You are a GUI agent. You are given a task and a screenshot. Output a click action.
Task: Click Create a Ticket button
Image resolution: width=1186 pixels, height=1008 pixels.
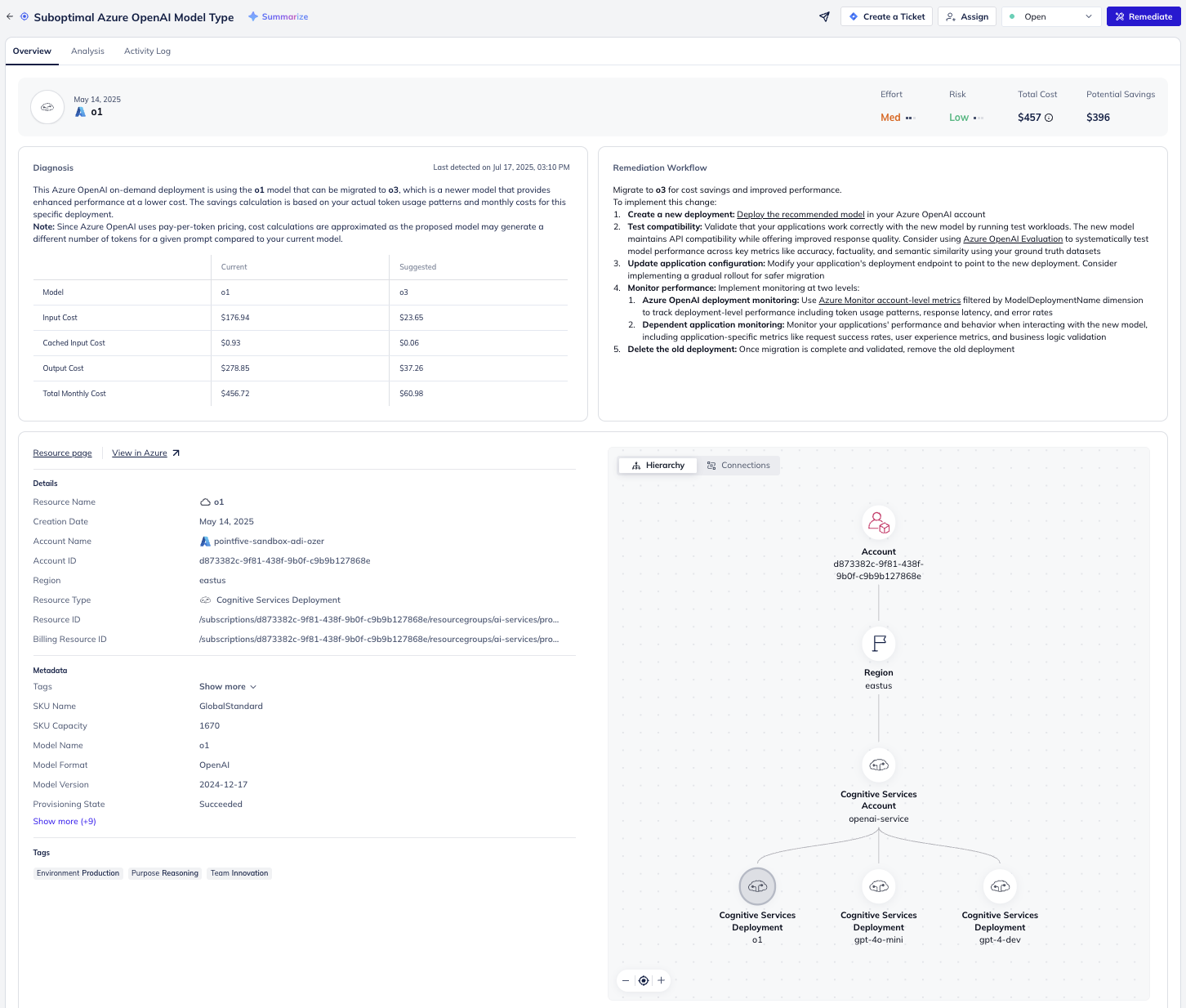pyautogui.click(x=886, y=16)
